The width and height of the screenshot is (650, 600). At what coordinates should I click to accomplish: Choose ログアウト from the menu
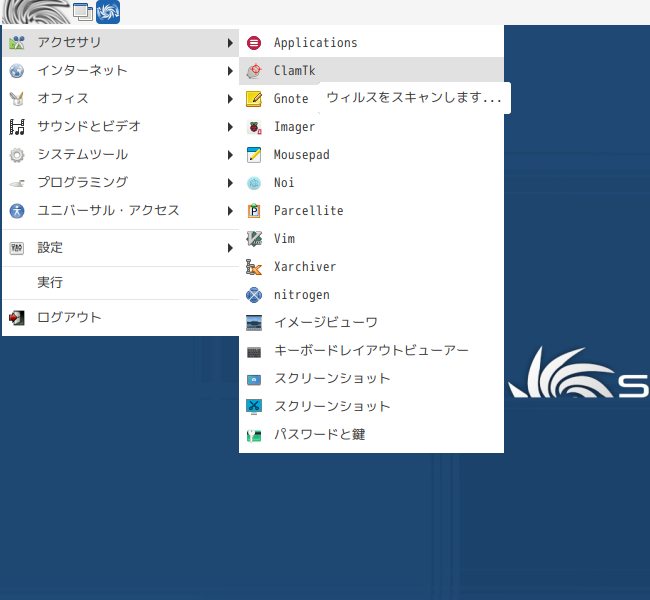coord(120,318)
